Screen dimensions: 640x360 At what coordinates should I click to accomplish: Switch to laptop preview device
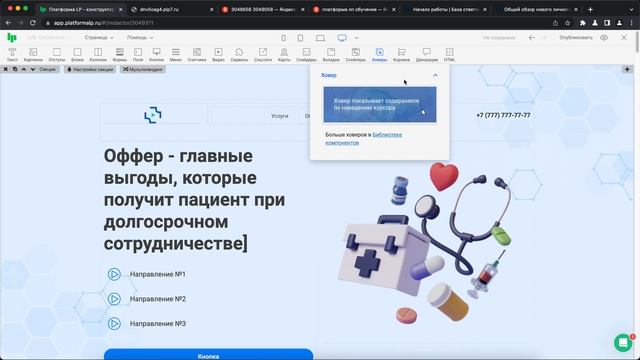pos(320,38)
